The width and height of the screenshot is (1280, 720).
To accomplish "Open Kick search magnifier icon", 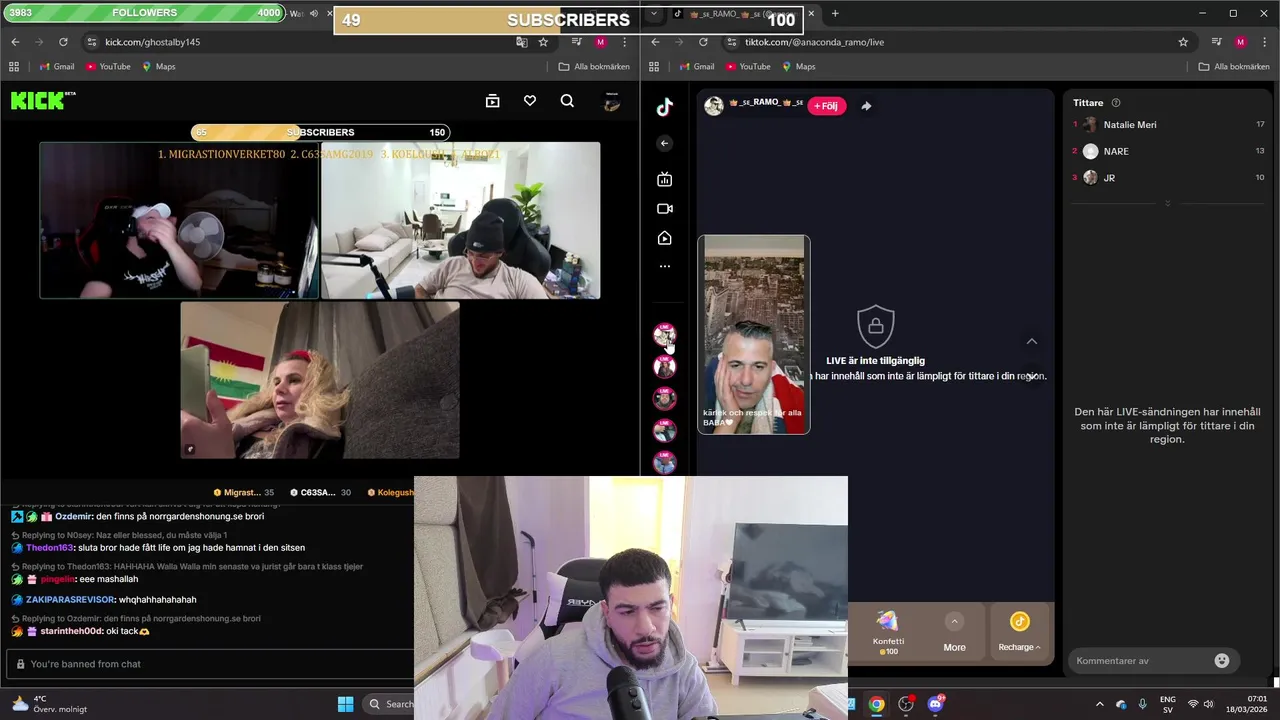I will [567, 101].
